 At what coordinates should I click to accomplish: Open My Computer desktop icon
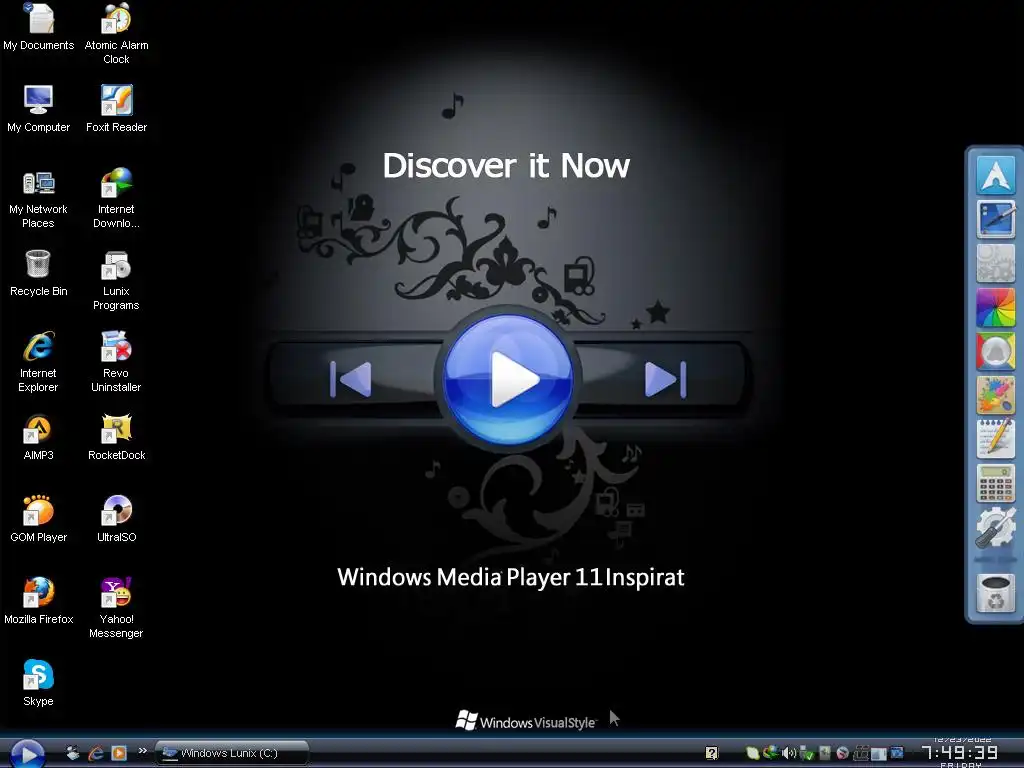click(39, 109)
